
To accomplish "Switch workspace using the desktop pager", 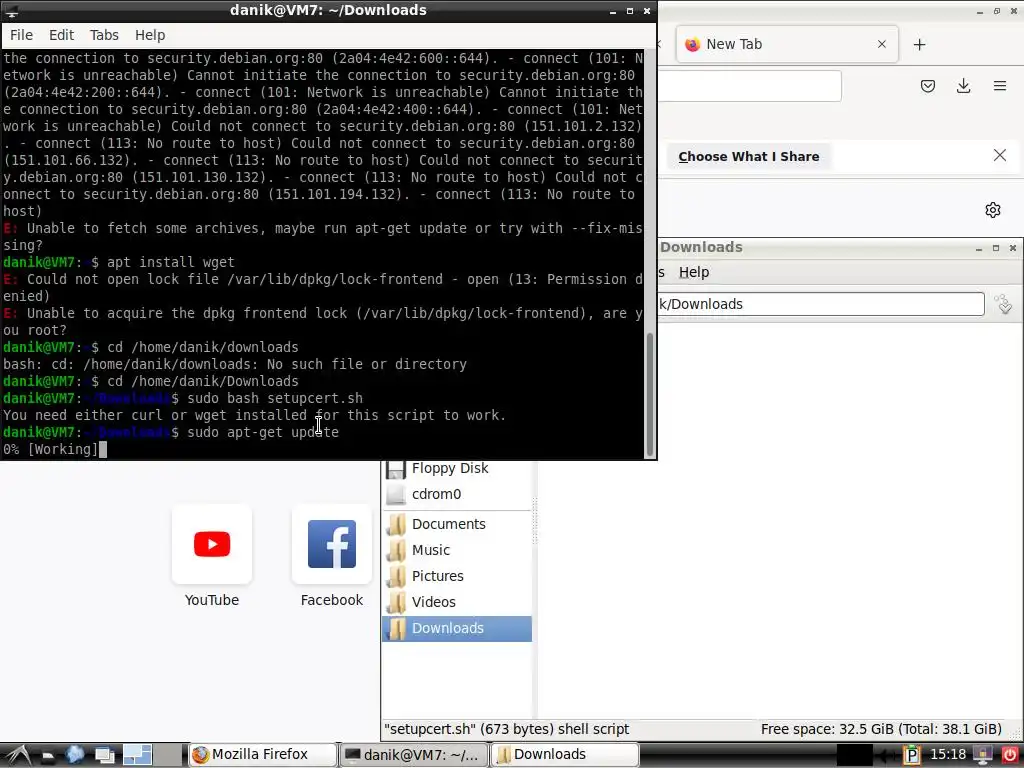I will pyautogui.click(x=153, y=755).
